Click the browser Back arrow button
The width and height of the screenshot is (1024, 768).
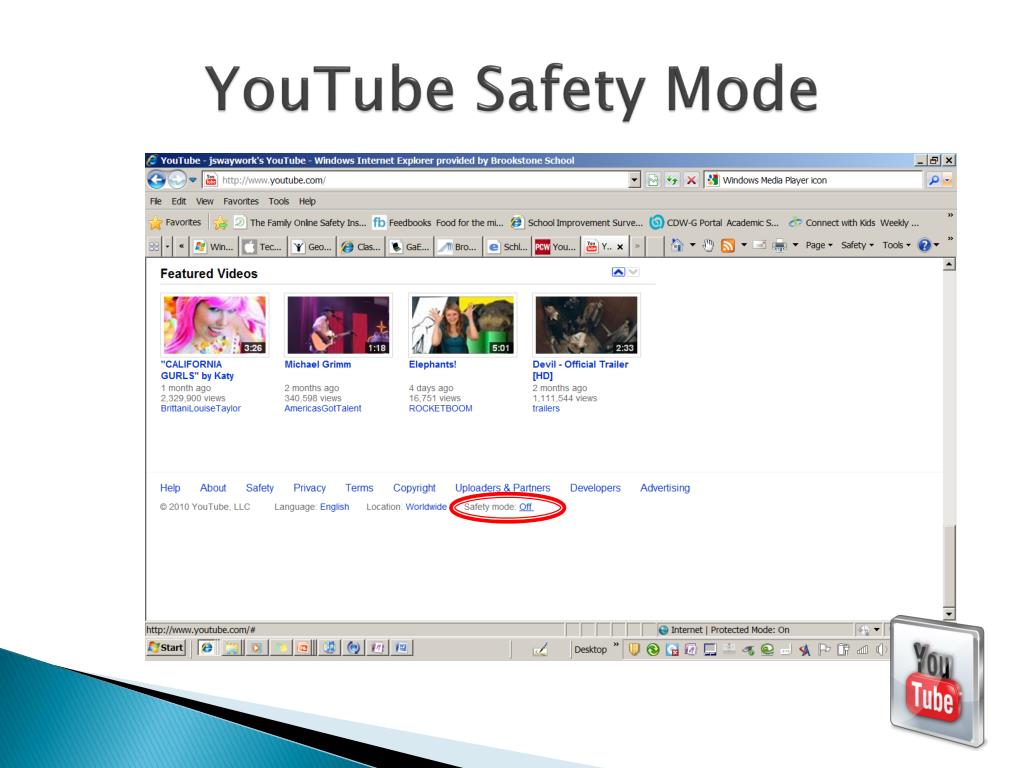156,180
